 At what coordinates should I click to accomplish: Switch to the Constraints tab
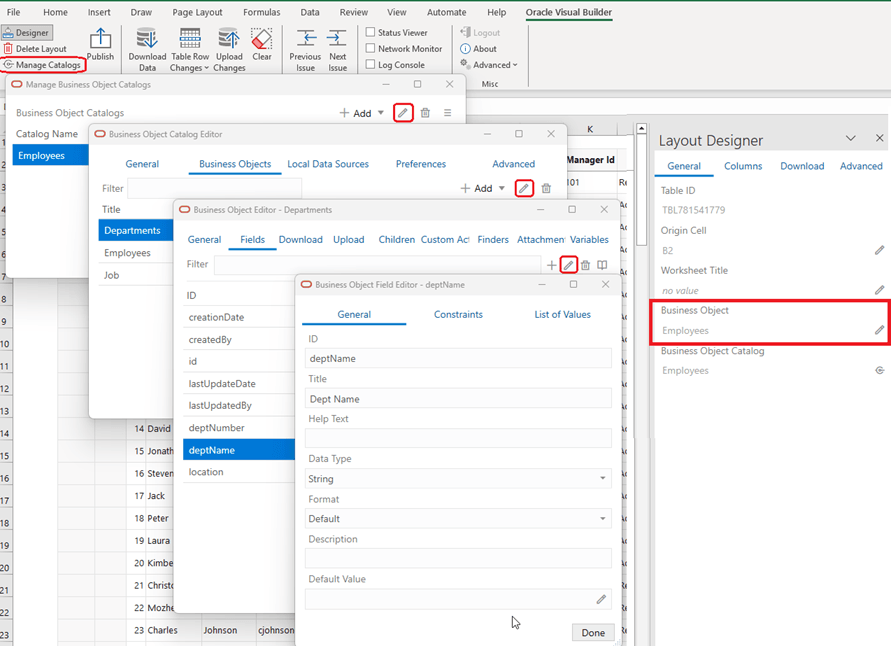[x=458, y=313]
